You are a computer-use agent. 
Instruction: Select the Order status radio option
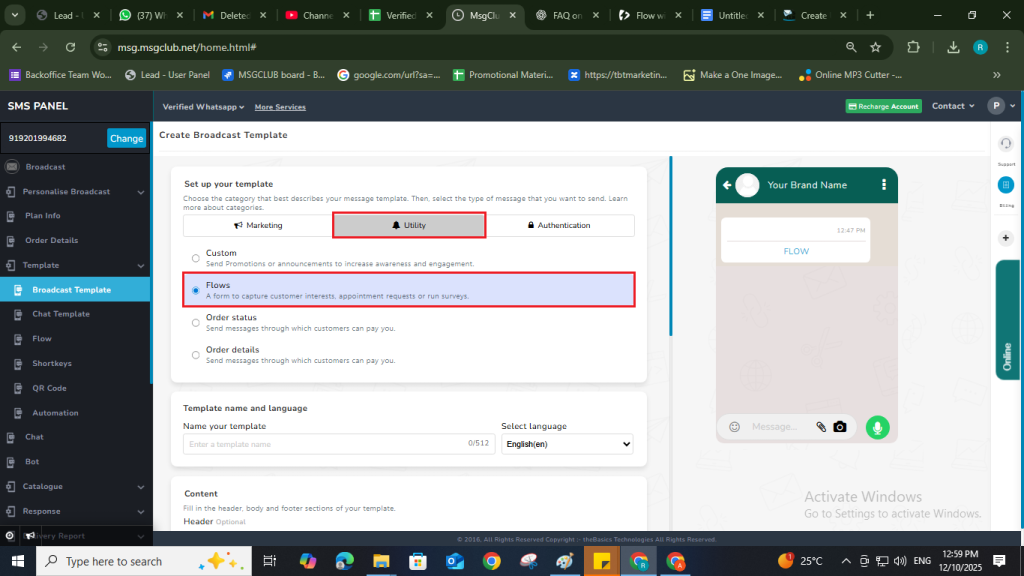(x=195, y=322)
